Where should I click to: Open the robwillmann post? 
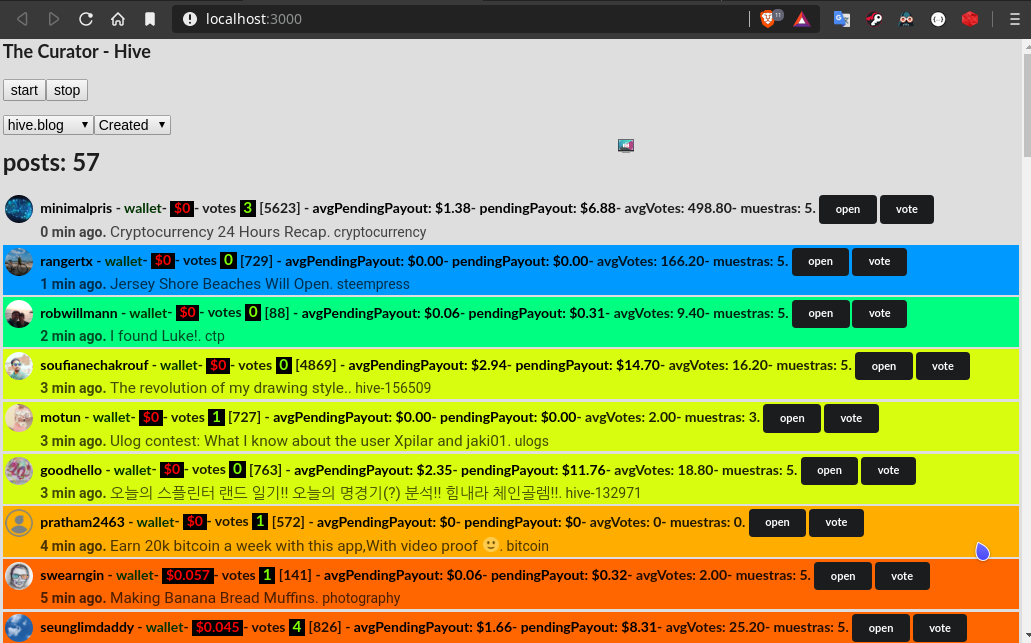(x=821, y=314)
